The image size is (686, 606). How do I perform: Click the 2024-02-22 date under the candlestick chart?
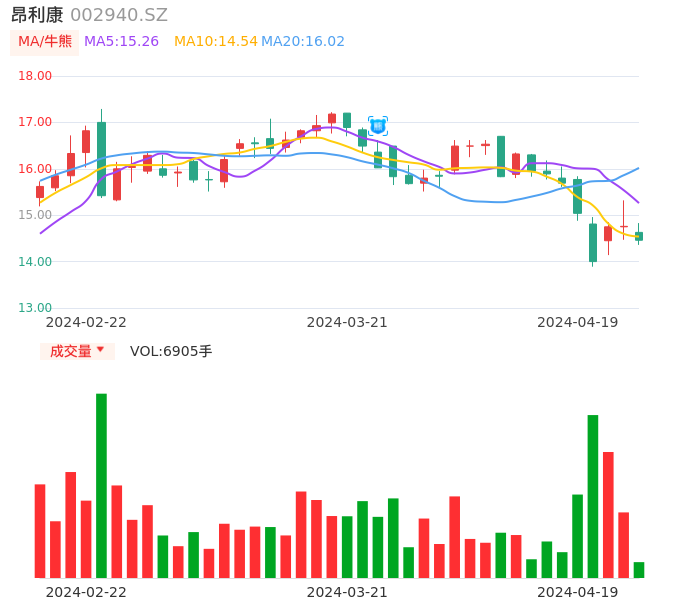click(86, 322)
